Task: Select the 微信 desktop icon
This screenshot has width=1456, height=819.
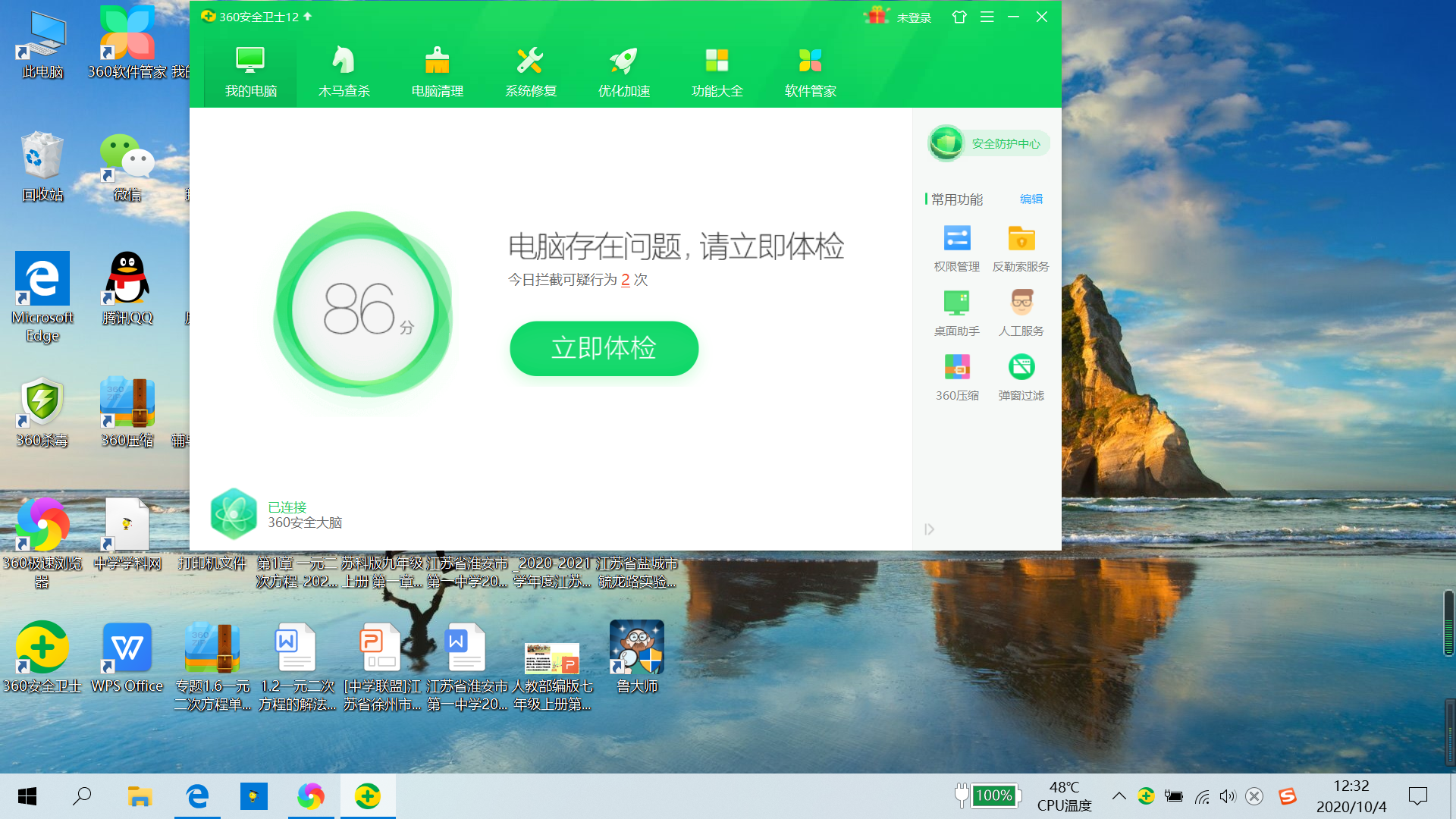Action: [x=127, y=167]
